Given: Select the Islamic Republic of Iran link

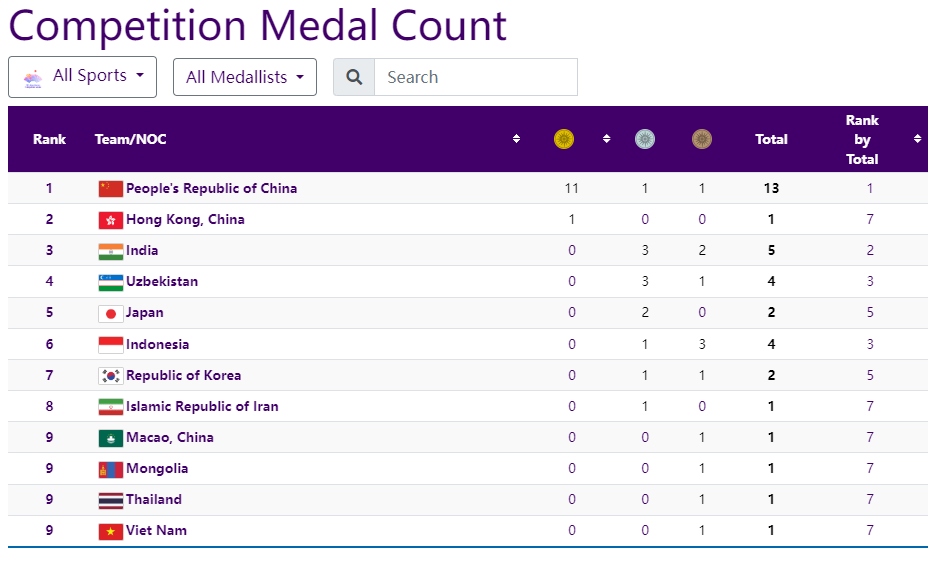Looking at the screenshot, I should pyautogui.click(x=202, y=406).
